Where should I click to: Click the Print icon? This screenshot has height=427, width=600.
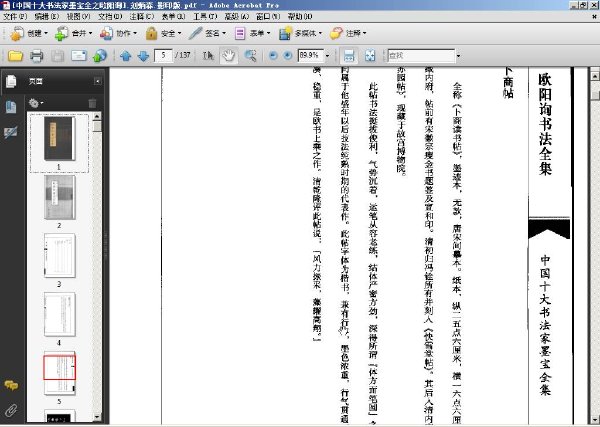37,56
